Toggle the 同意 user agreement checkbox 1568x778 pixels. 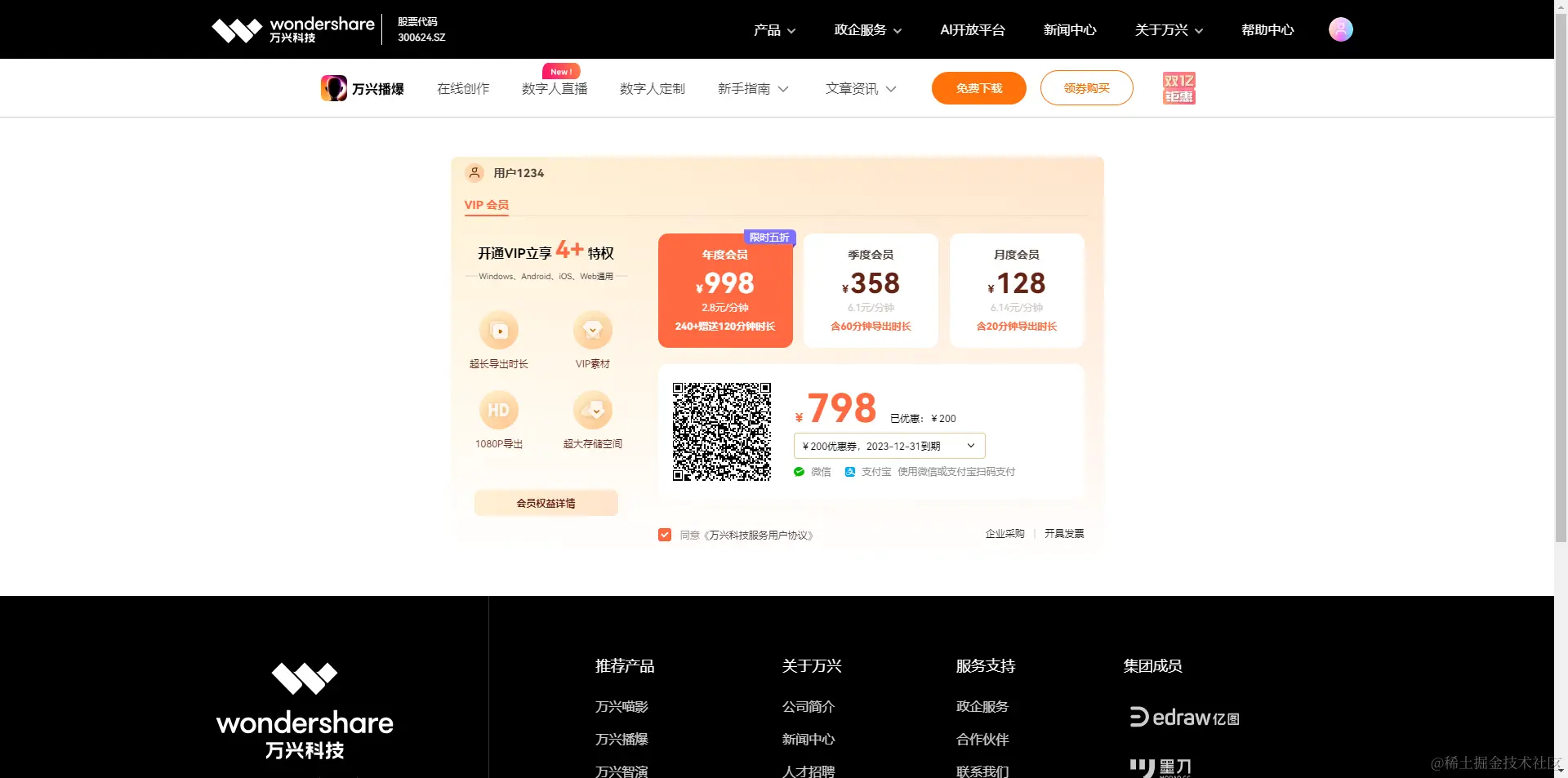(665, 535)
